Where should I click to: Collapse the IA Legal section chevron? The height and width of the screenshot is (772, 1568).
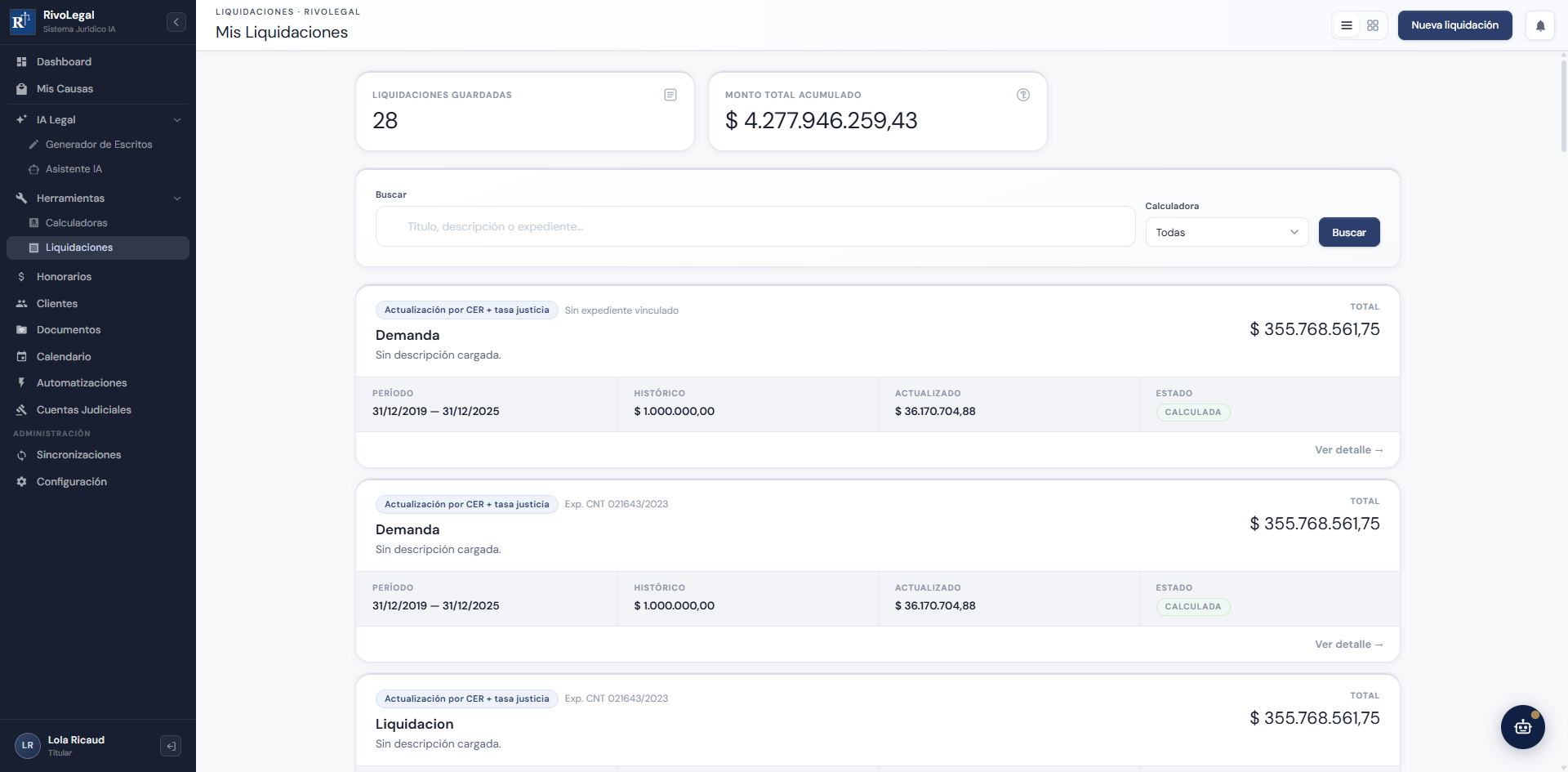[x=177, y=120]
